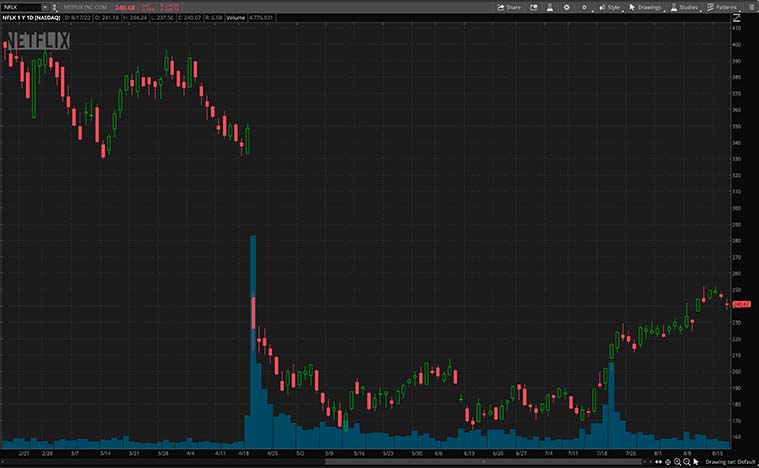Open the Patterns menu

(722, 7)
